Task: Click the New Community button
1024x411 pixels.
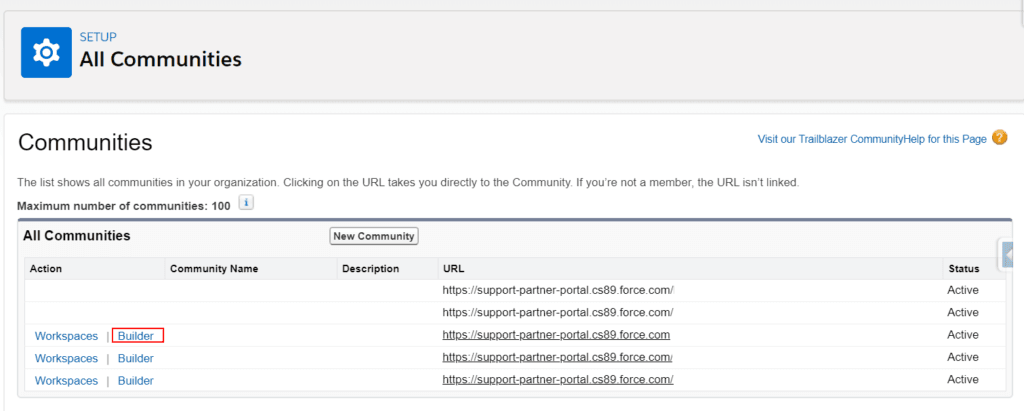Action: tap(374, 236)
